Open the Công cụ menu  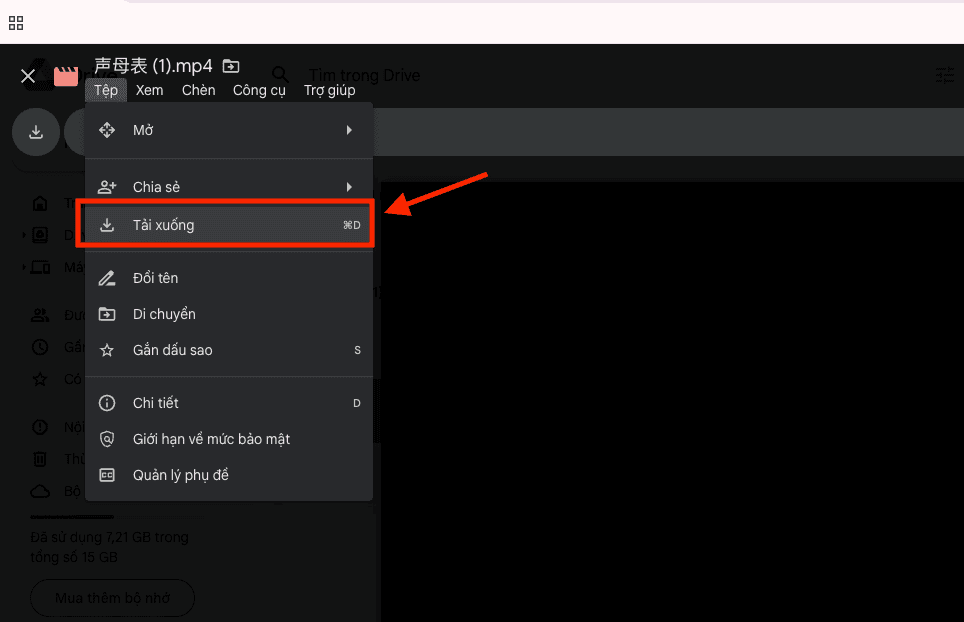(259, 90)
